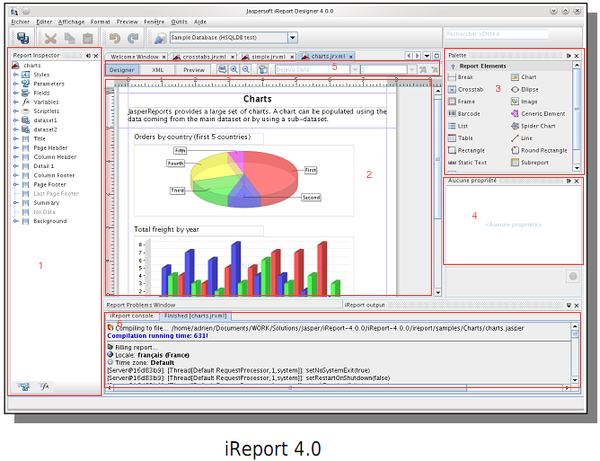The height and width of the screenshot is (461, 600).
Task: Open the Editer menu
Action: tap(44, 22)
